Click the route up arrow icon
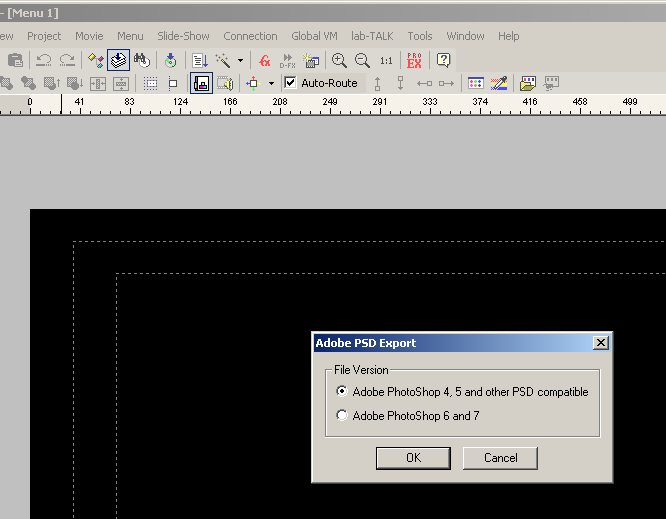 pos(377,83)
